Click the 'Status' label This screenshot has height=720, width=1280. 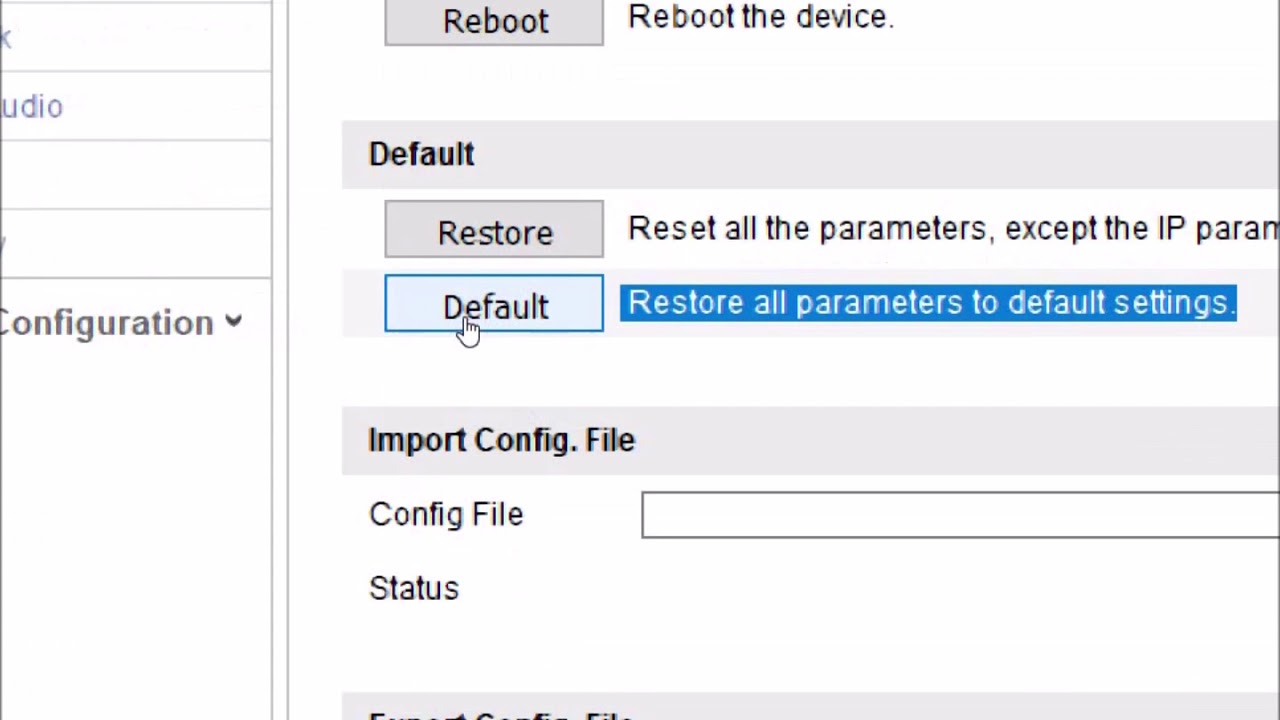pyautogui.click(x=414, y=589)
